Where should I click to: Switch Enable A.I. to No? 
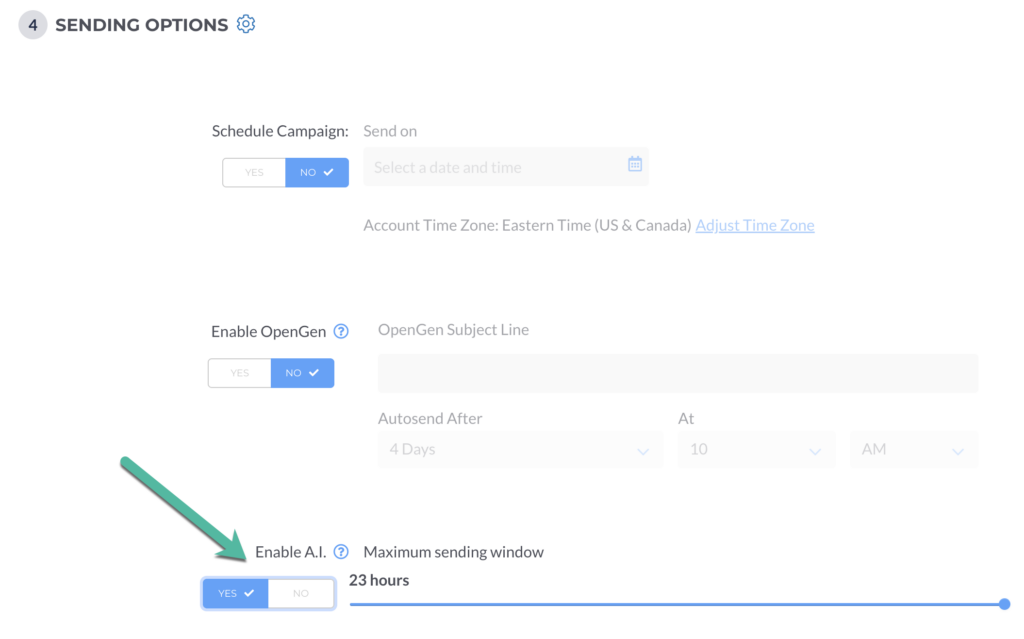[x=301, y=593]
